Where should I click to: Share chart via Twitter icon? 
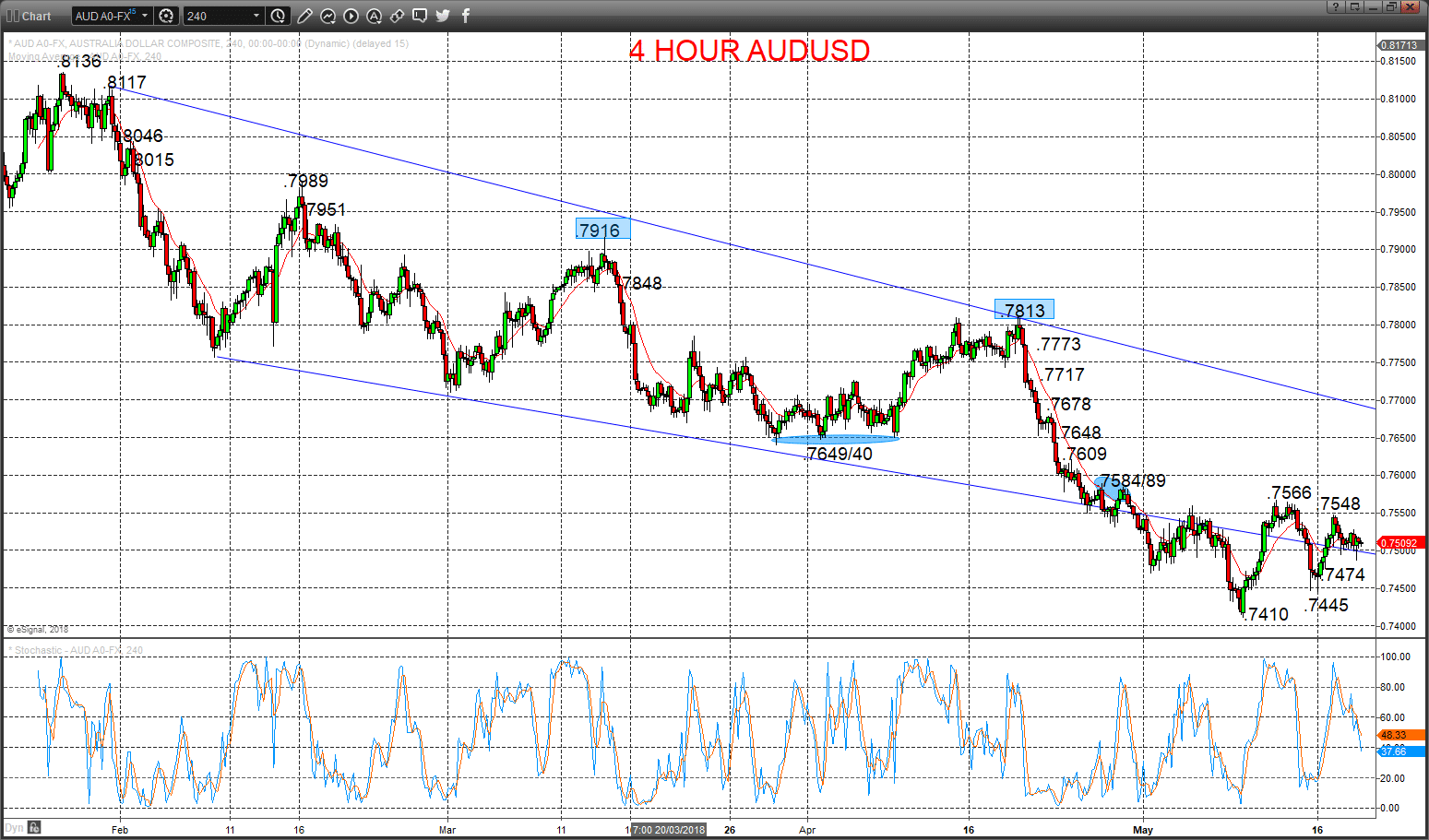click(x=443, y=16)
